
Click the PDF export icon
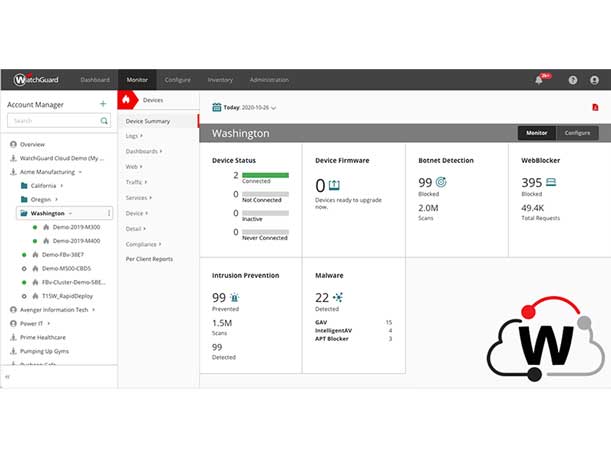[595, 107]
